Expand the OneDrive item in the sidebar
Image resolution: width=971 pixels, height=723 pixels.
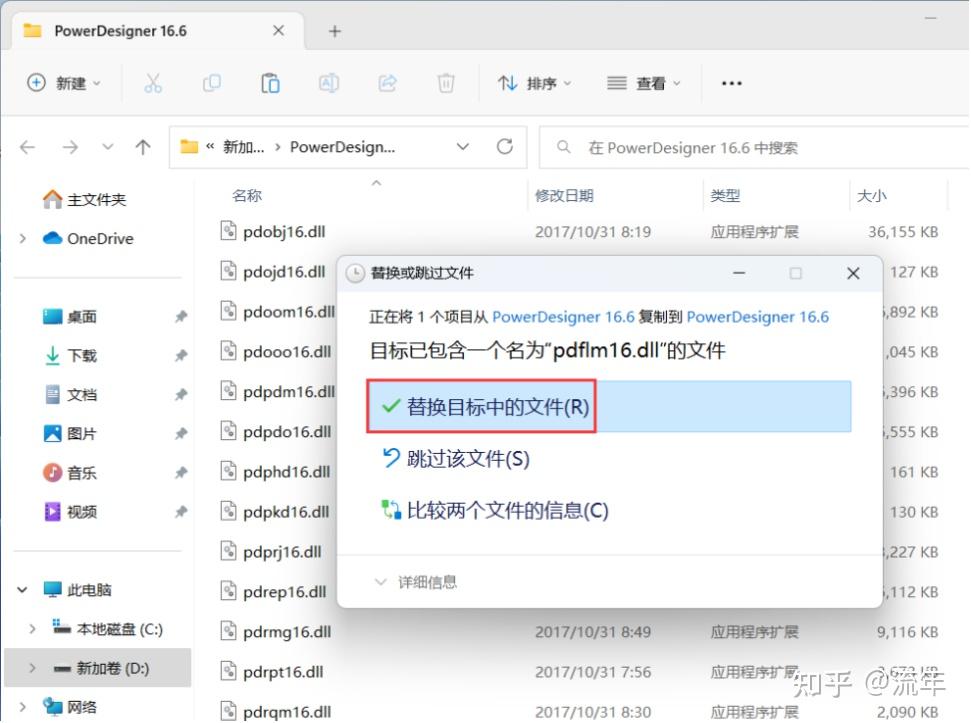(x=22, y=238)
